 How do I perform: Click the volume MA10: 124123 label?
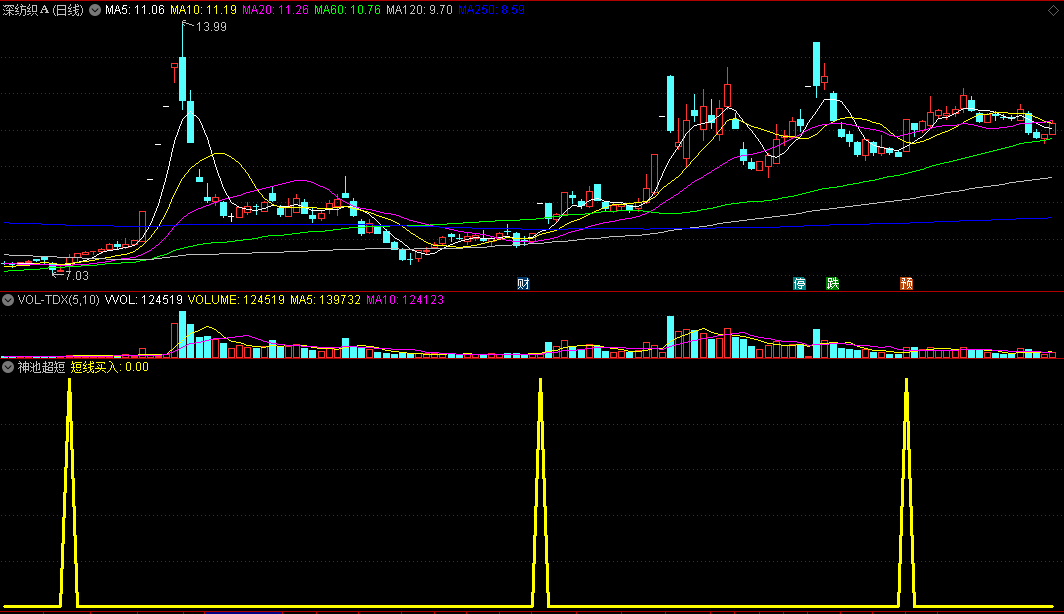(404, 300)
